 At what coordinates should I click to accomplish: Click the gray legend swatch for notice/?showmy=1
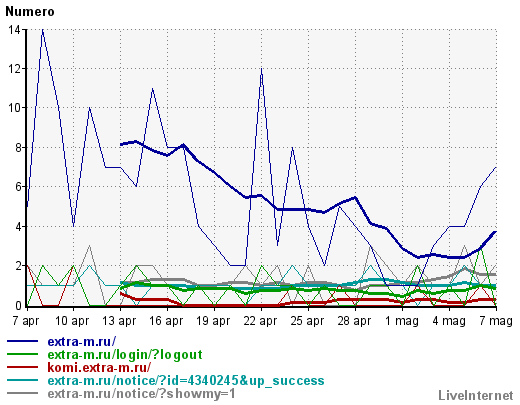22,393
